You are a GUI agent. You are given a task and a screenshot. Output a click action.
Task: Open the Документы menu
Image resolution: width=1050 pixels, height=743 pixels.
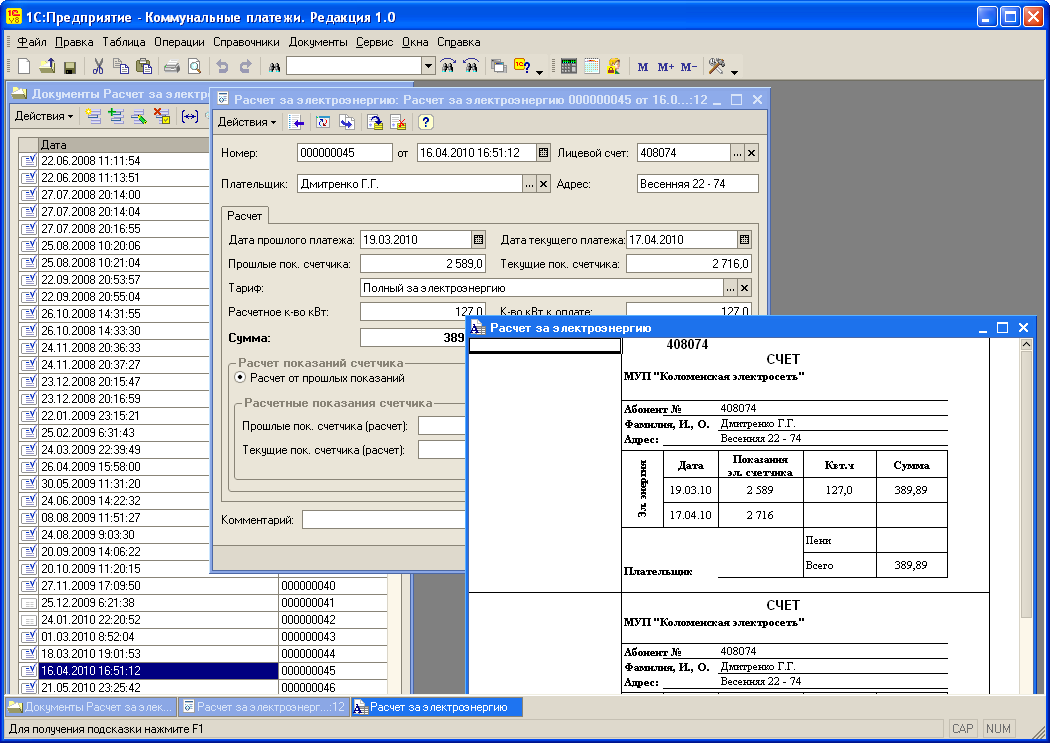tap(318, 42)
